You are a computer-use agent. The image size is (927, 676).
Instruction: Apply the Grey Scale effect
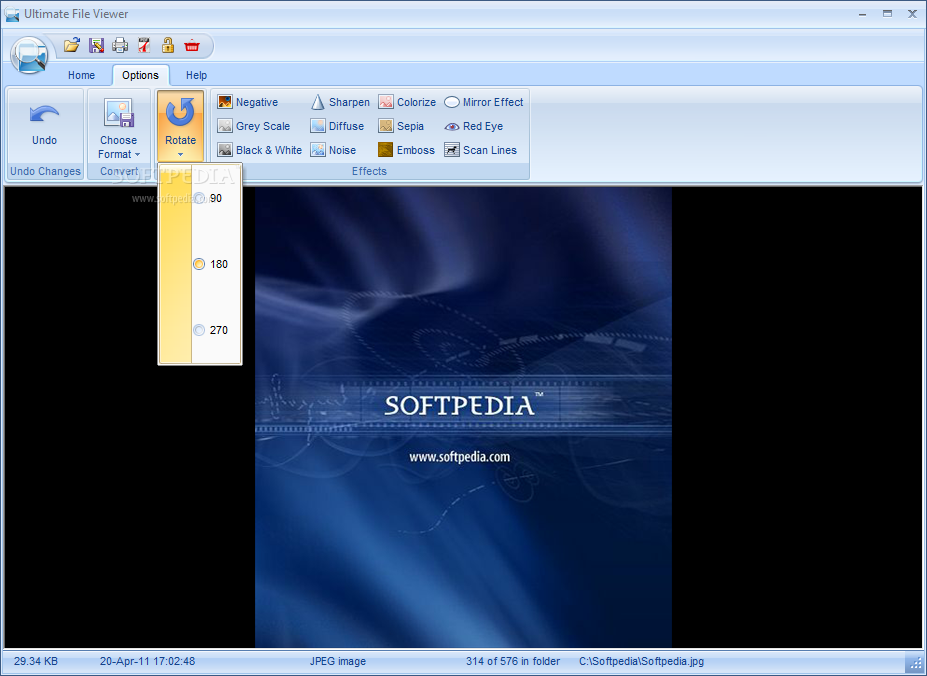[254, 126]
